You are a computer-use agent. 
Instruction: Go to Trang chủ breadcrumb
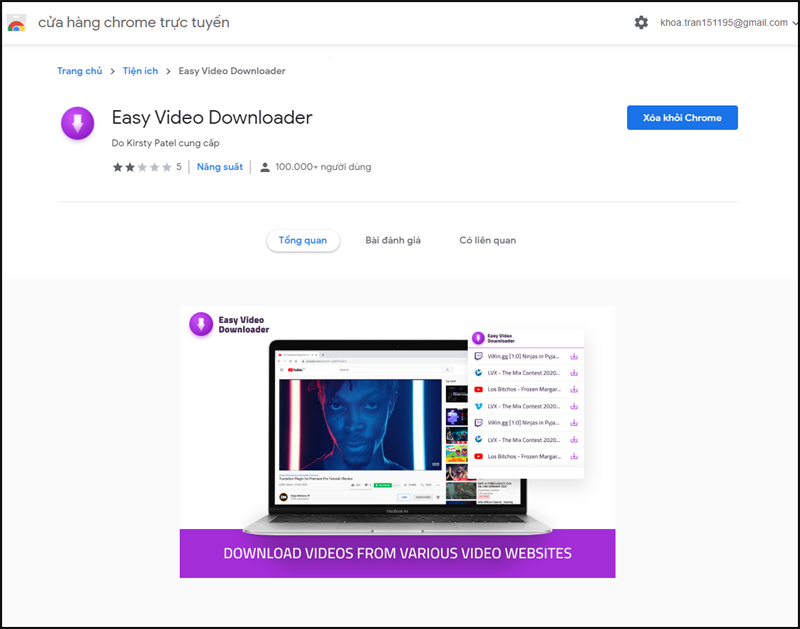coord(80,71)
